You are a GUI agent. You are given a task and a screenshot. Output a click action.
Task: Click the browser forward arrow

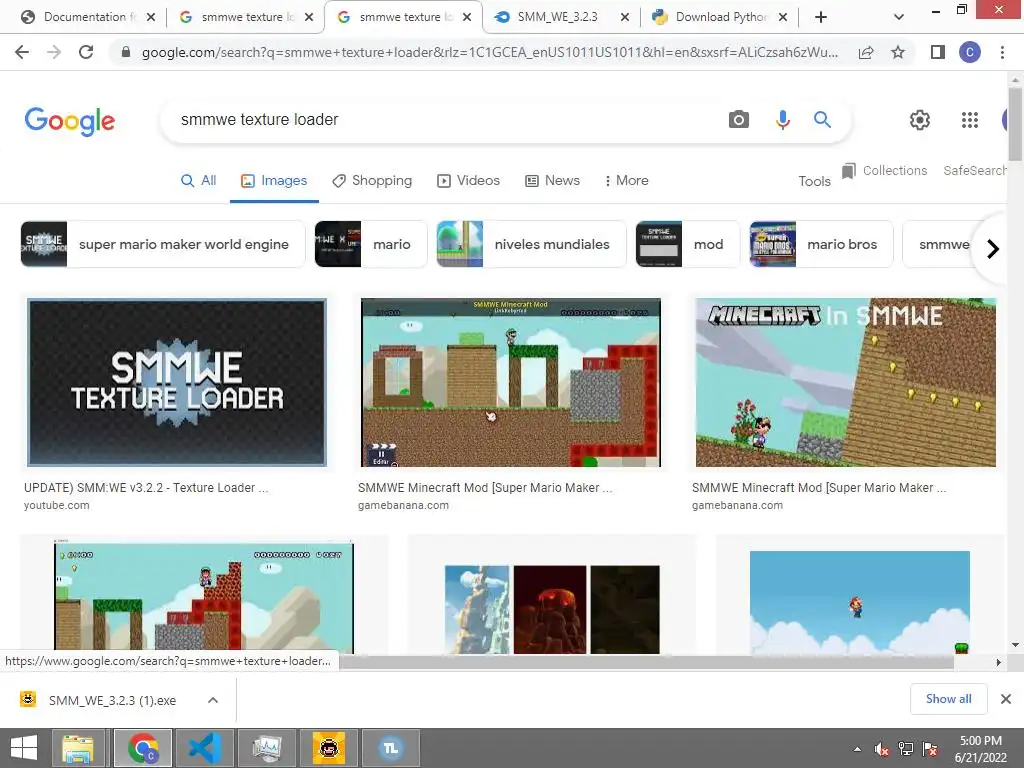pos(54,52)
